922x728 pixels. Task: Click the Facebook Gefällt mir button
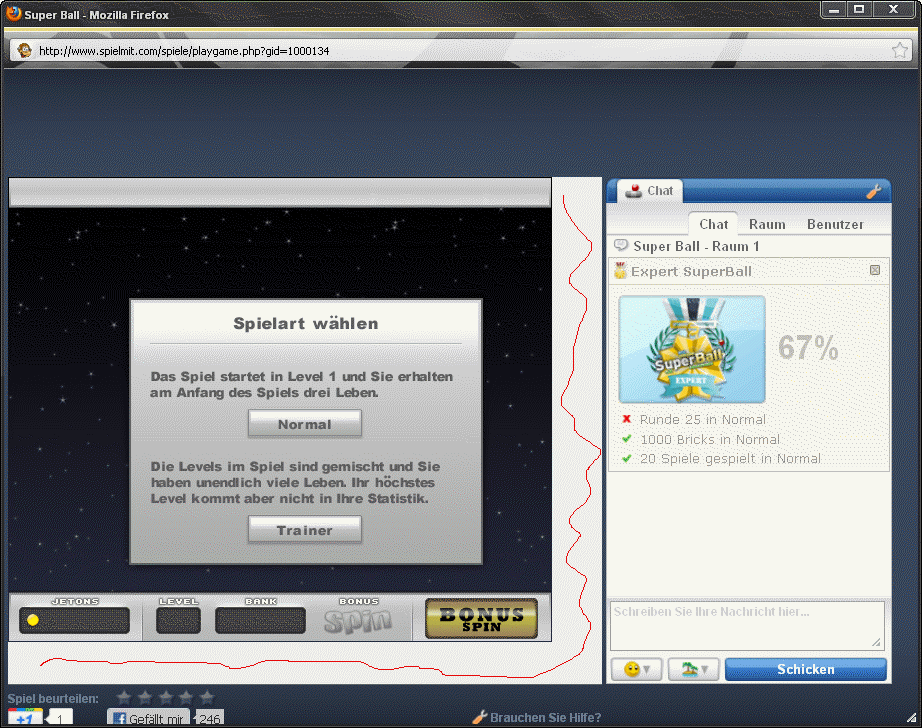(x=148, y=718)
